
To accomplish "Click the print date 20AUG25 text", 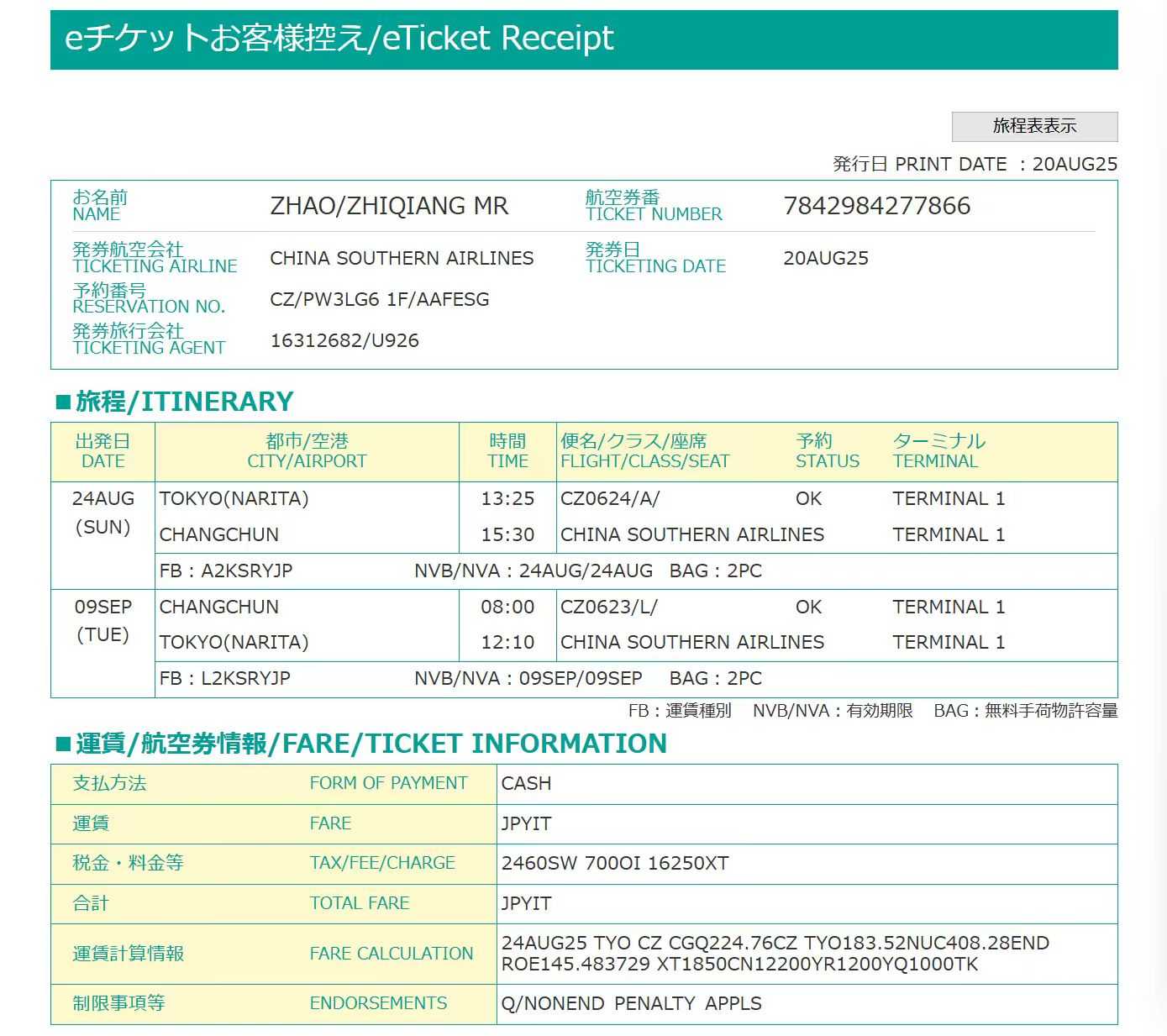I will click(1074, 164).
